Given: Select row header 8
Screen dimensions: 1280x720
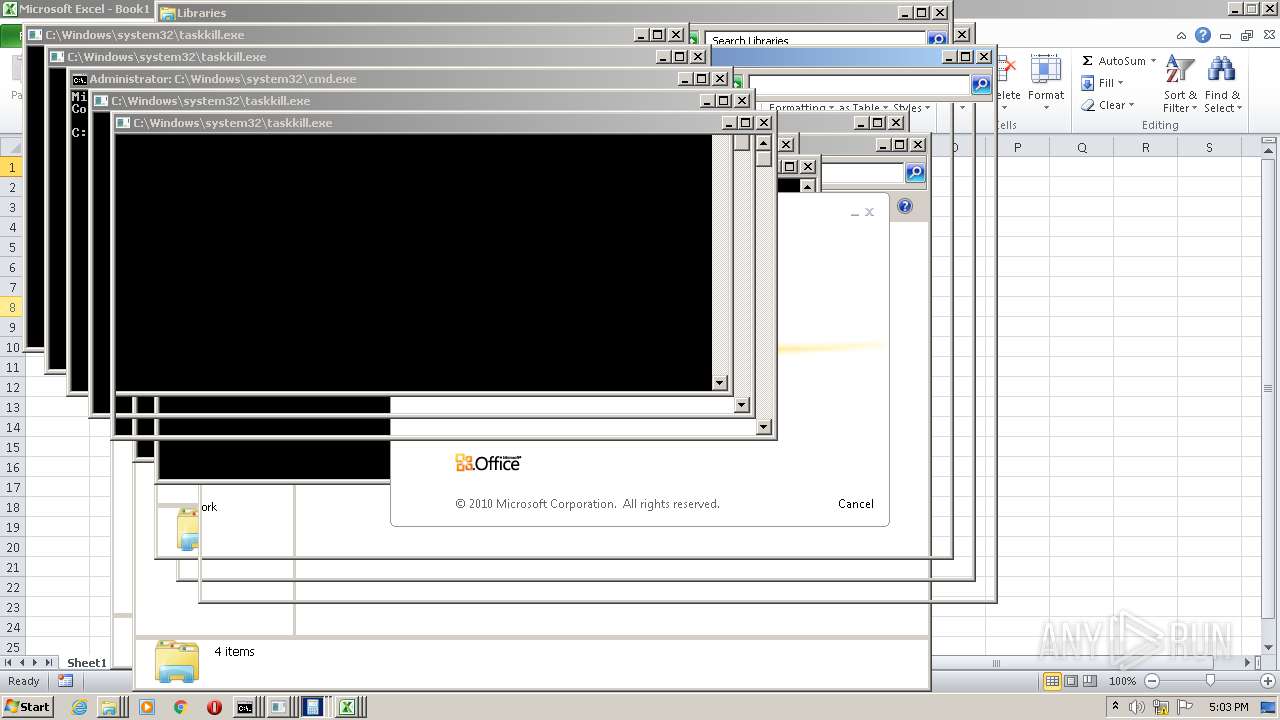Looking at the screenshot, I should click(12, 307).
